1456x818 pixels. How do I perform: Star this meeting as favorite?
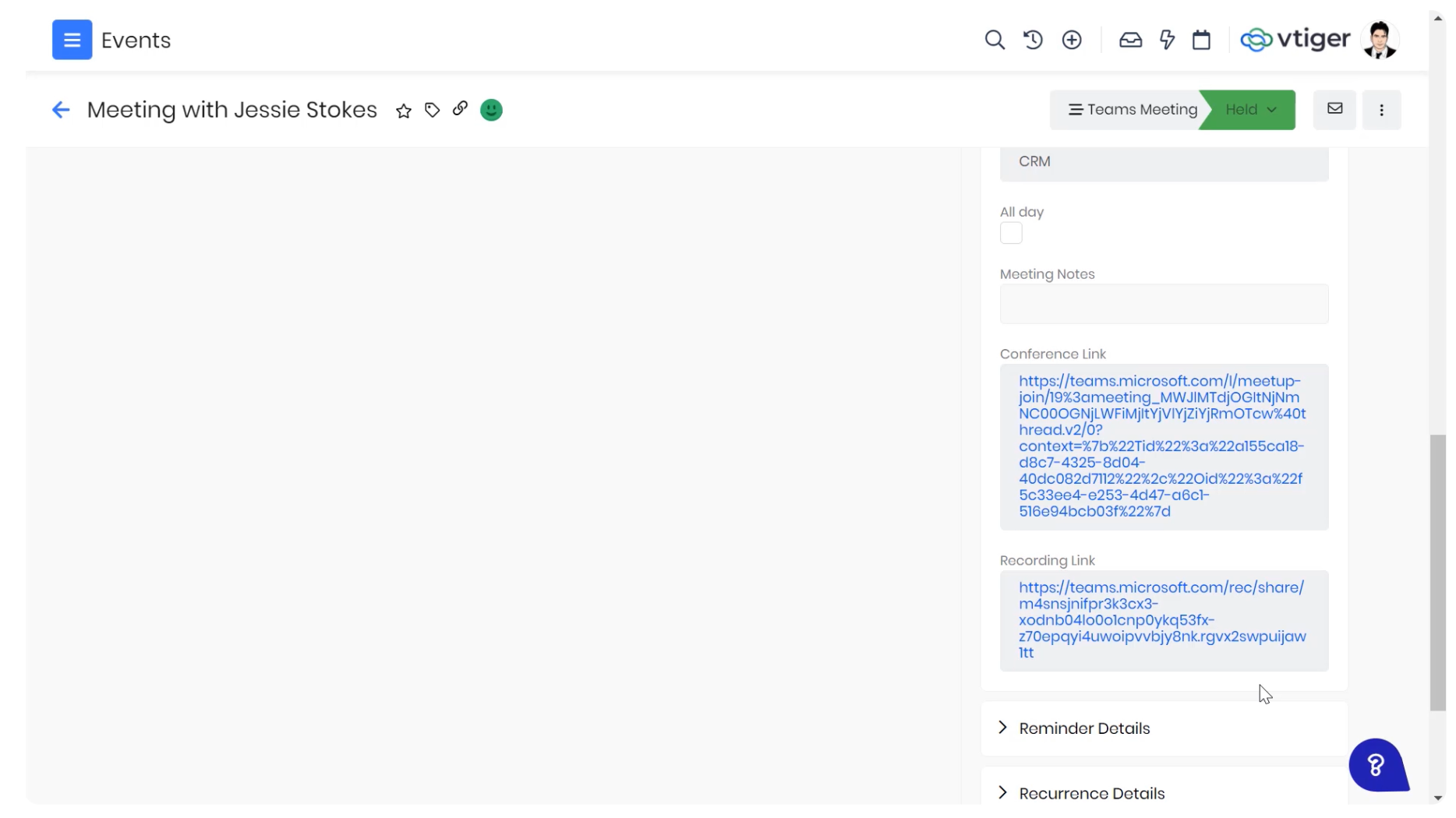(x=403, y=111)
